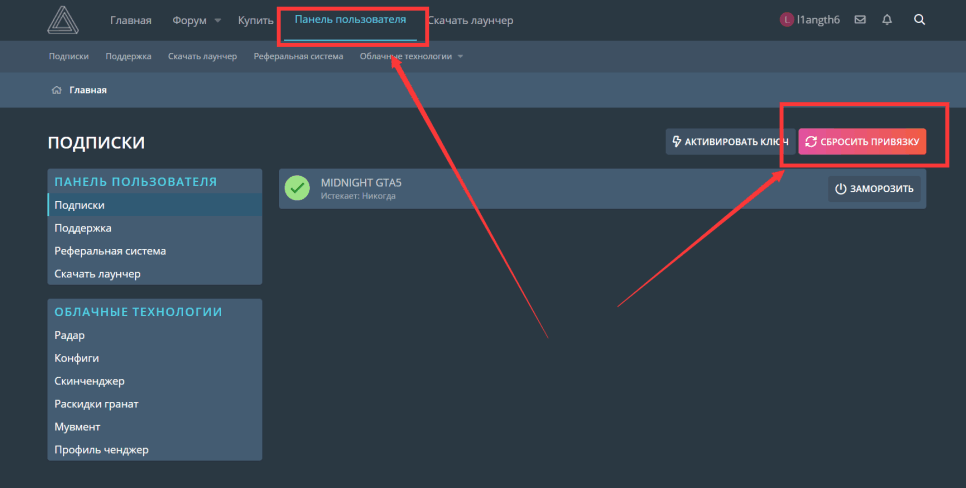Image resolution: width=966 pixels, height=488 pixels.
Task: Click the search magnifier icon
Action: 919,20
